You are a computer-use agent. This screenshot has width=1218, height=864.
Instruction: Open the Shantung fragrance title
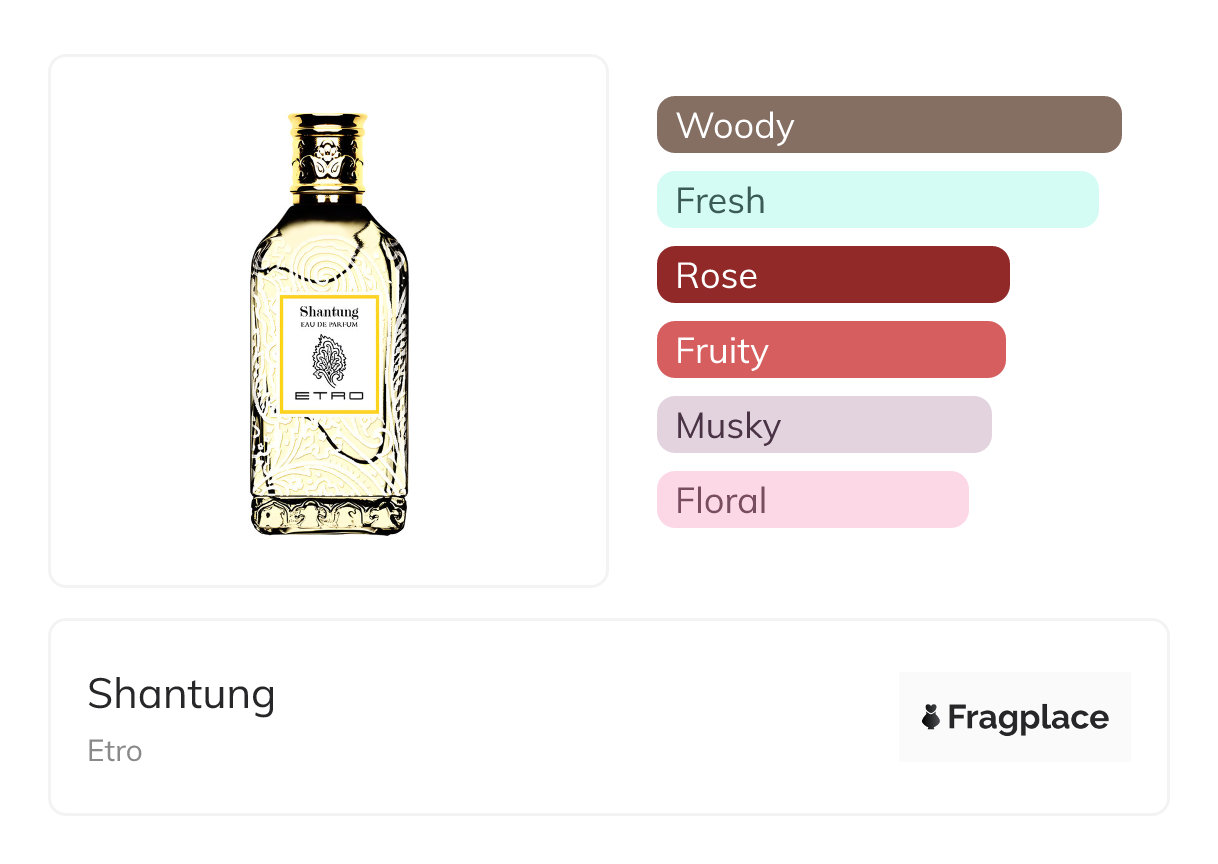pyautogui.click(x=181, y=694)
